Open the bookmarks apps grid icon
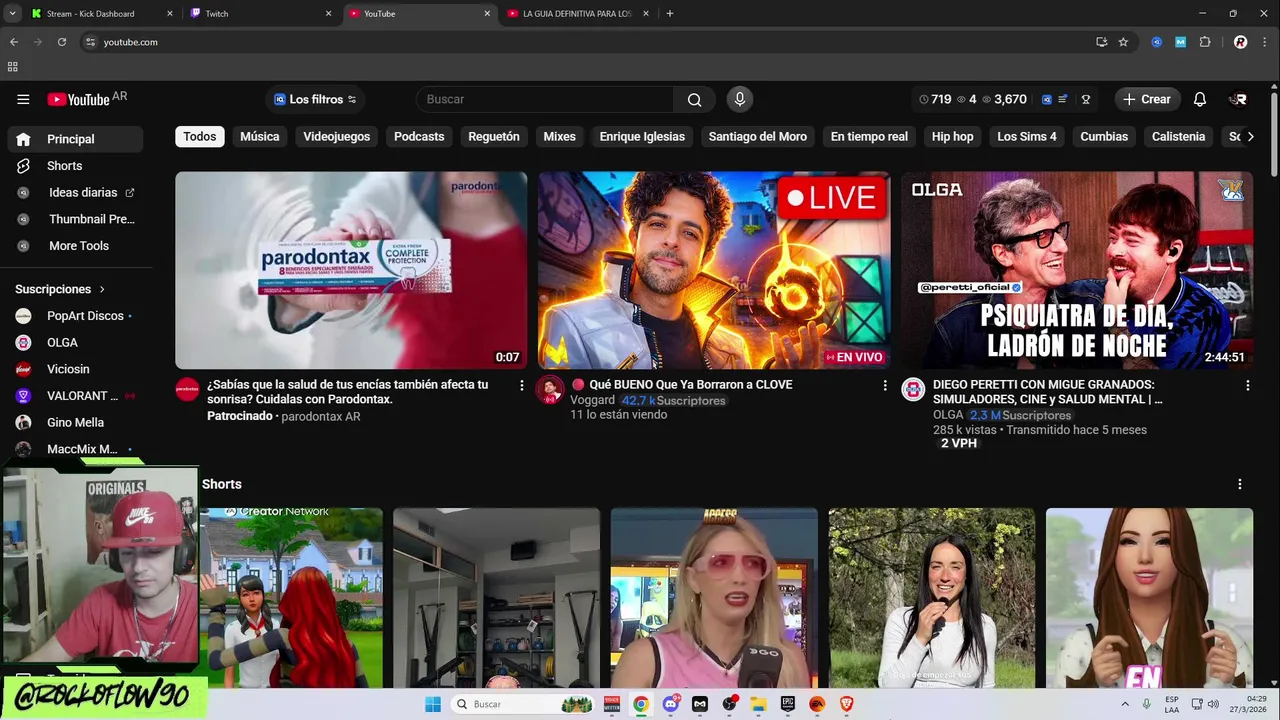Viewport: 1280px width, 720px height. tap(12, 67)
